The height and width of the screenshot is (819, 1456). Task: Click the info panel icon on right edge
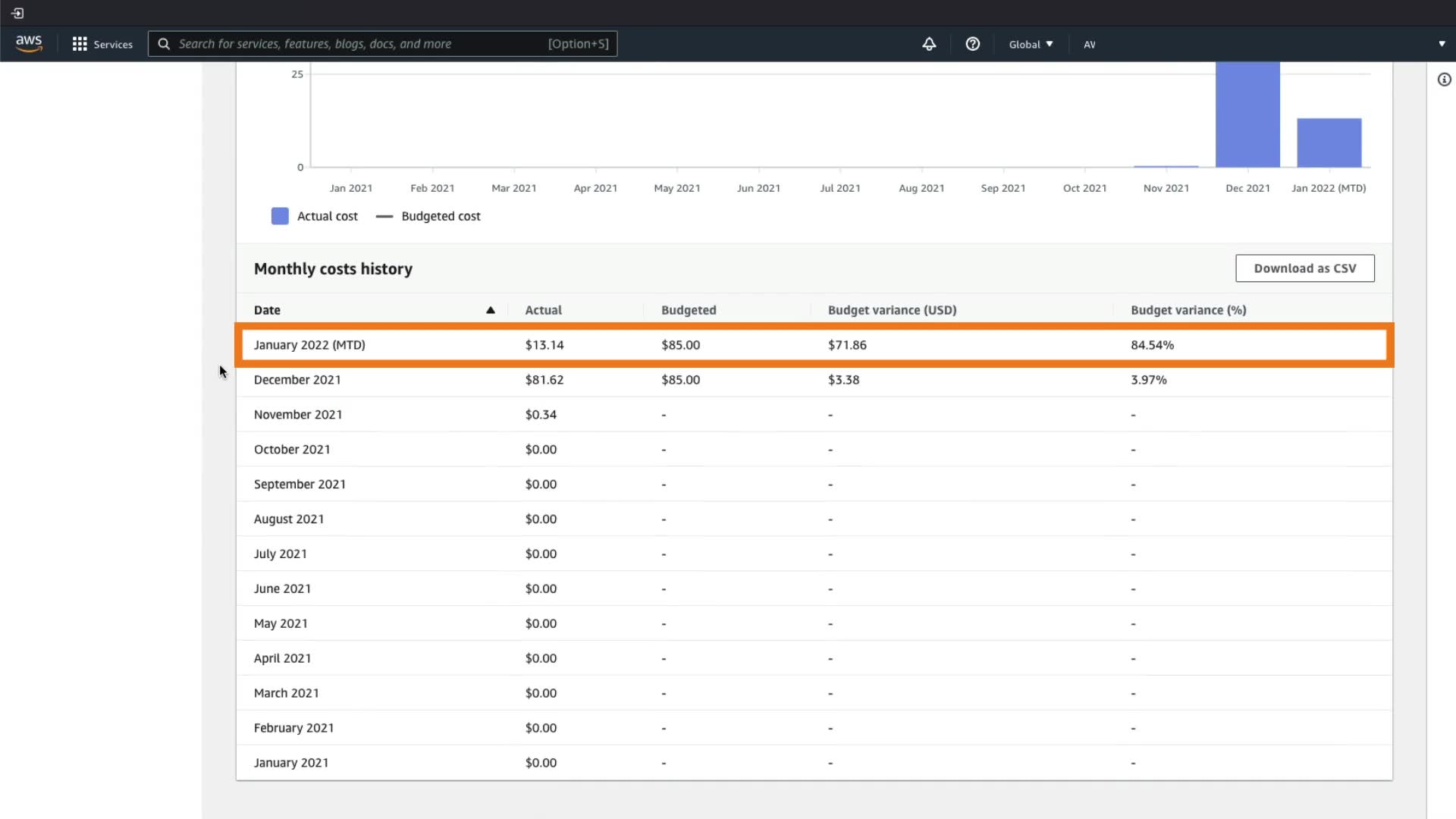[1444, 80]
